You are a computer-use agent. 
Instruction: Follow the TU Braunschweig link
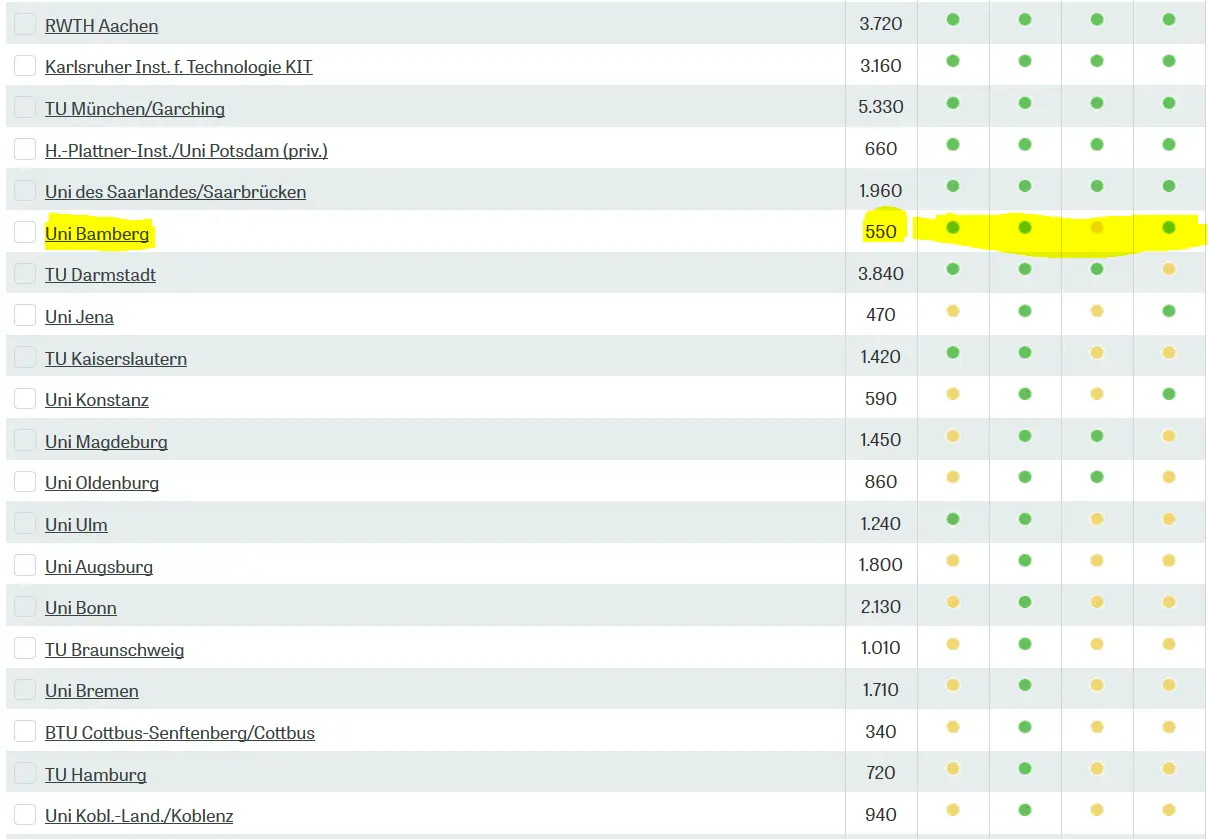(114, 649)
